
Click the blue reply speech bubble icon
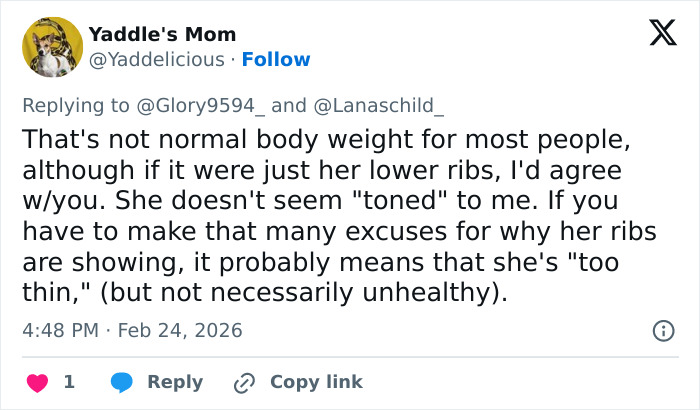[122, 382]
